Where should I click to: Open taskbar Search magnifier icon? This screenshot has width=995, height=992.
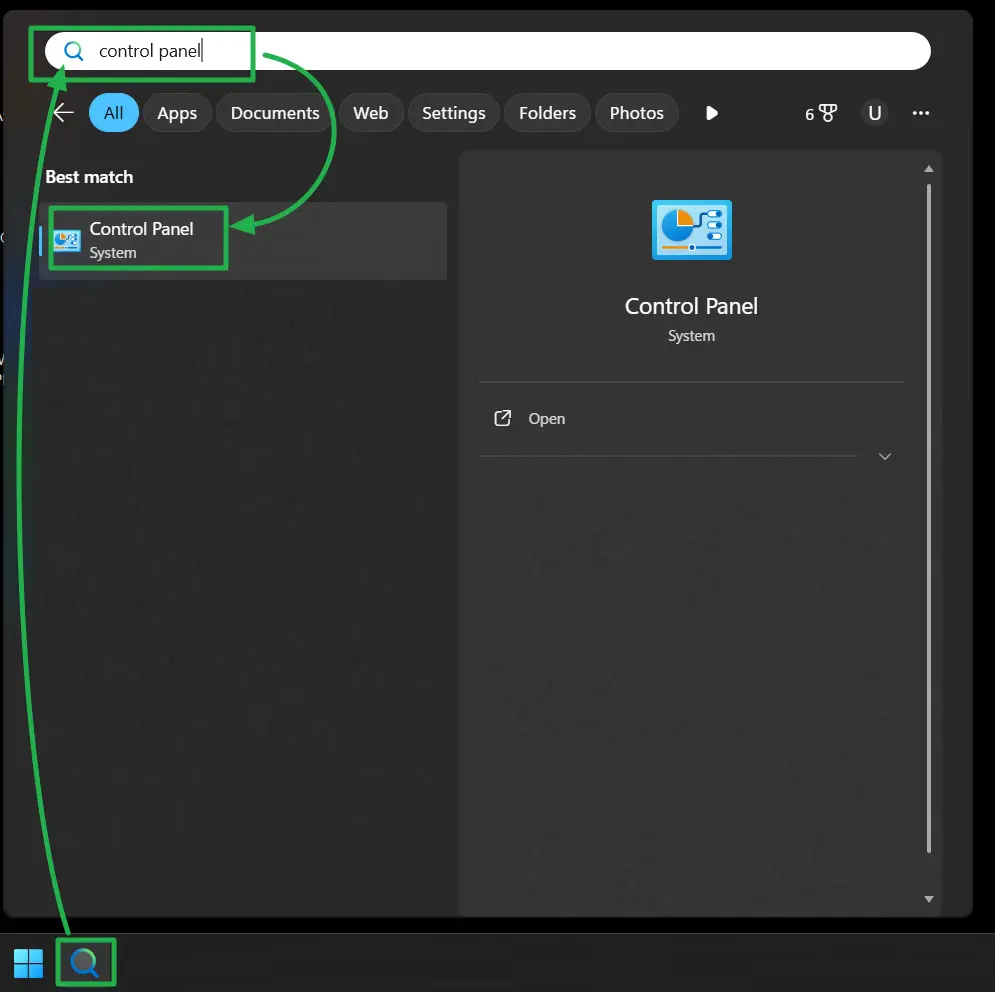[x=84, y=963]
